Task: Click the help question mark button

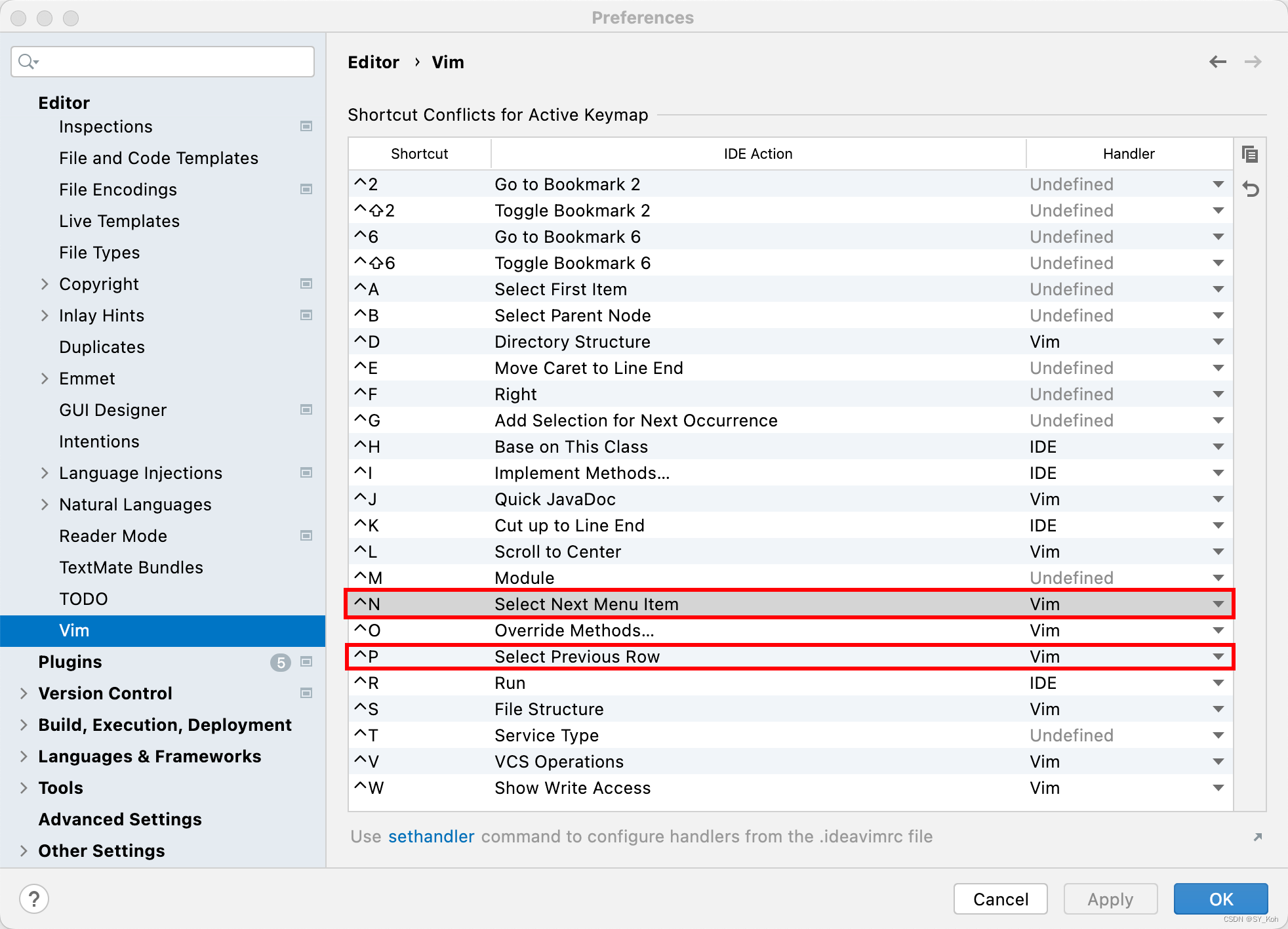Action: tap(34, 899)
